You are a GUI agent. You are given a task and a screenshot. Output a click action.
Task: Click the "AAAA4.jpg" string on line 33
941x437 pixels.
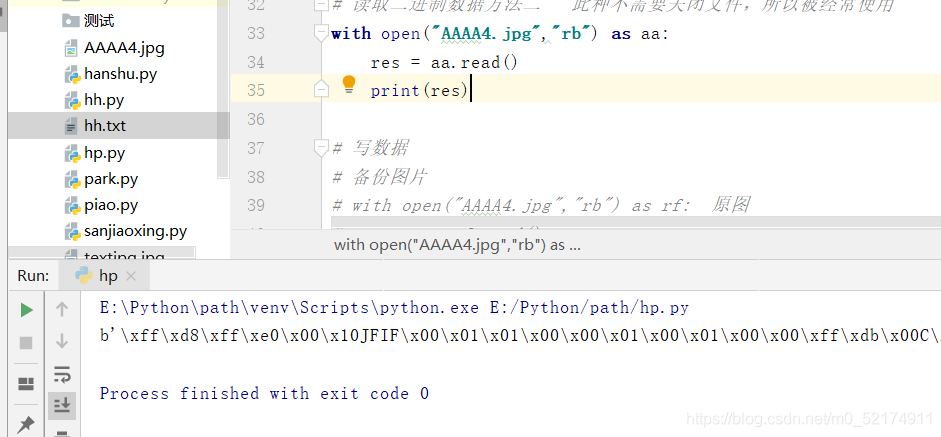coord(487,34)
